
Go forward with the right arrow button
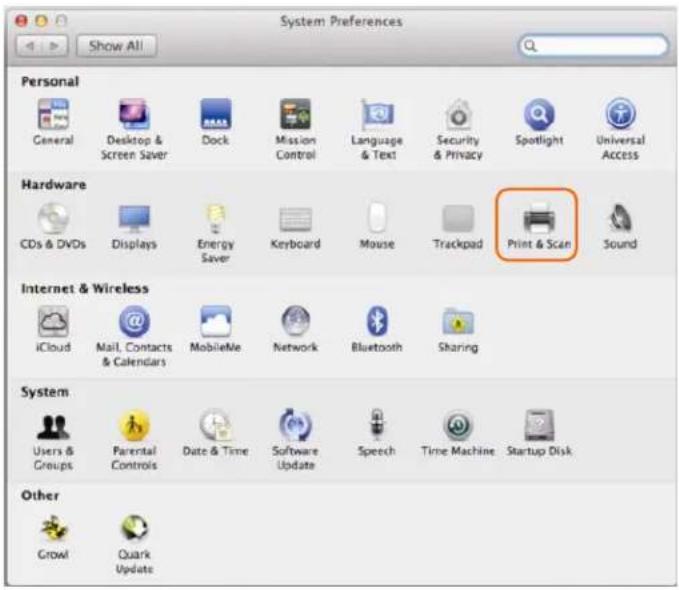(55, 45)
